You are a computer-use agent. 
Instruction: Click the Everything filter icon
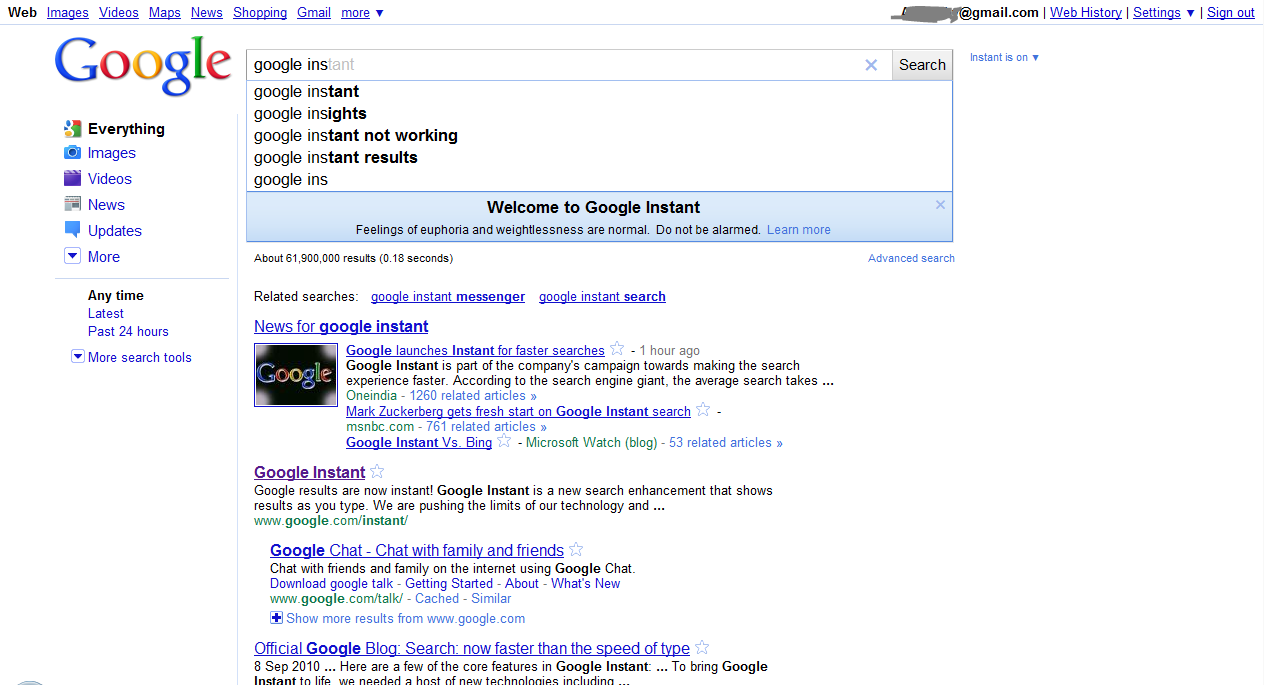pyautogui.click(x=72, y=129)
